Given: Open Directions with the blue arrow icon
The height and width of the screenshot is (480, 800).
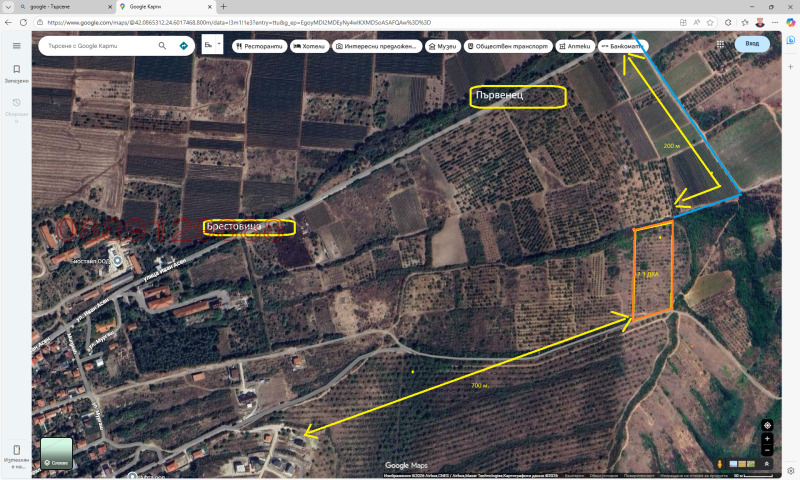Looking at the screenshot, I should (x=184, y=45).
